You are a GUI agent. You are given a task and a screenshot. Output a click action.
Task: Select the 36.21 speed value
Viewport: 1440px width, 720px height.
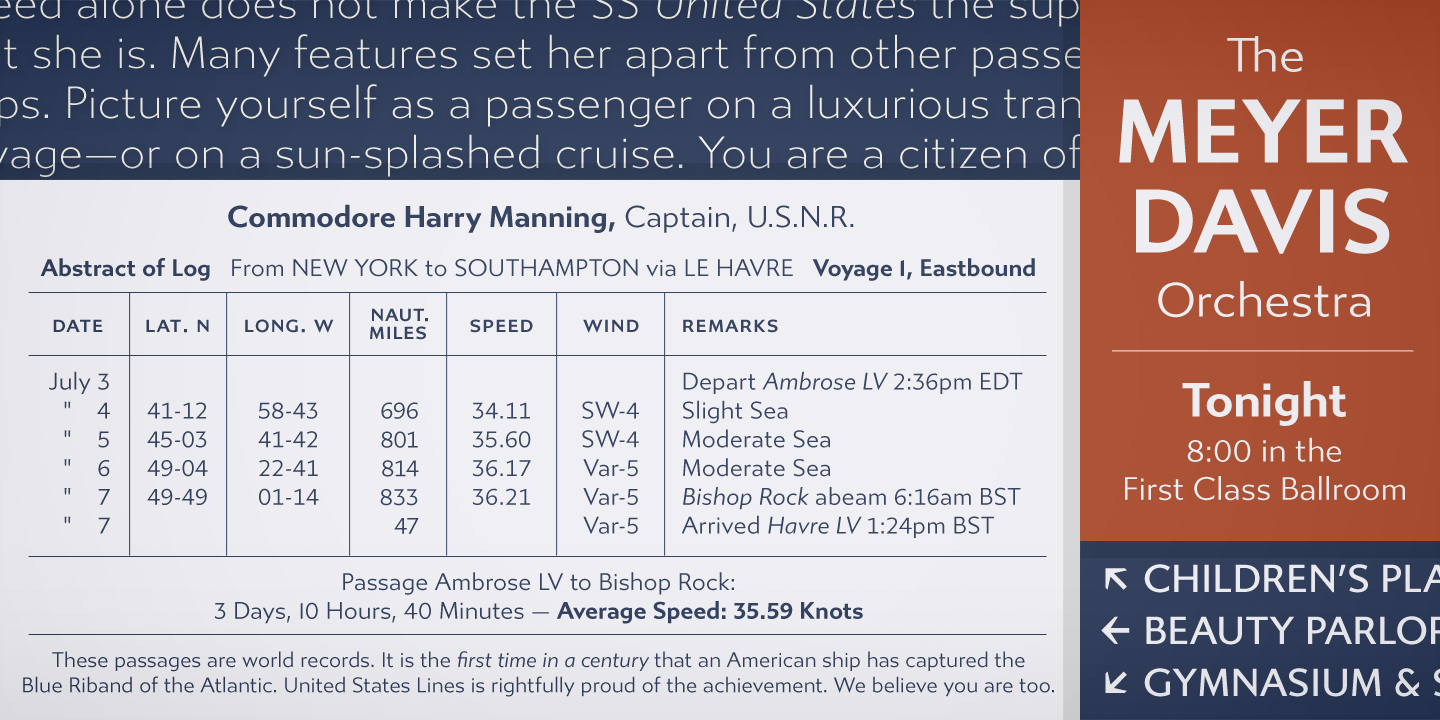[501, 497]
